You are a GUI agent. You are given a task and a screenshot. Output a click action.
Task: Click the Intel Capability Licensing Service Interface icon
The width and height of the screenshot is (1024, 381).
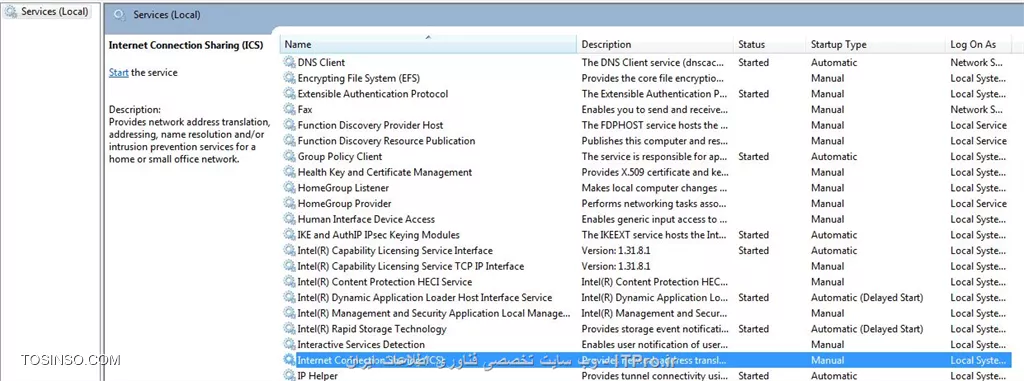[x=289, y=251]
